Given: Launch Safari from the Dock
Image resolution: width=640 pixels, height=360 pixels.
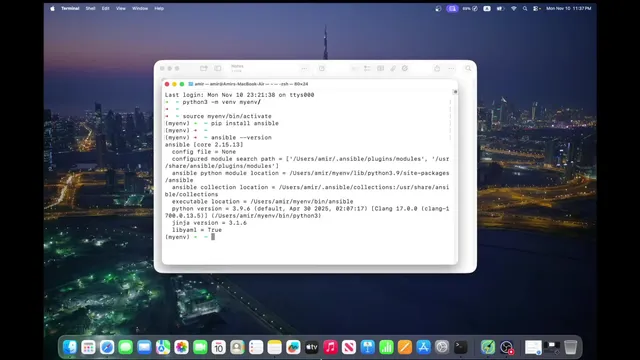Looking at the screenshot, I should pyautogui.click(x=107, y=347).
